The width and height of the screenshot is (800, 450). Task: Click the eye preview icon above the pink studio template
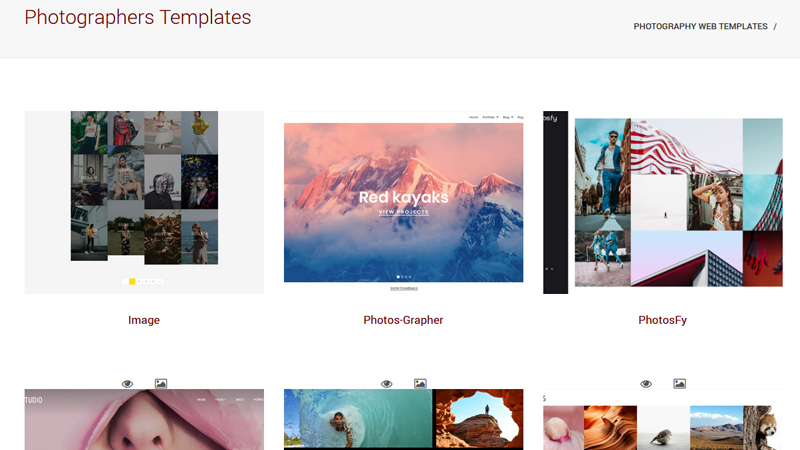(127, 384)
